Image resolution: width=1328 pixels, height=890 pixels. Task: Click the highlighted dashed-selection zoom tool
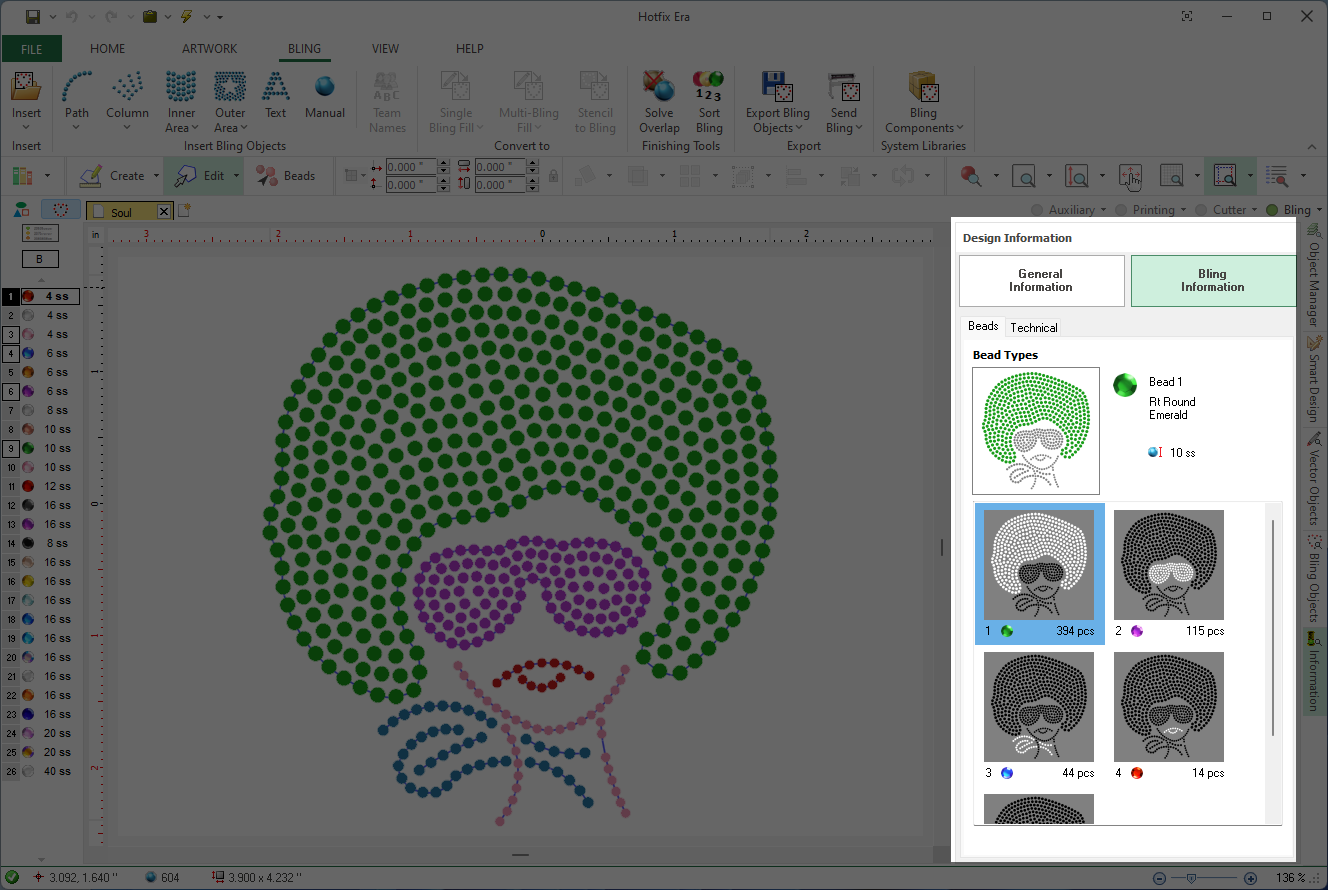tap(1225, 176)
